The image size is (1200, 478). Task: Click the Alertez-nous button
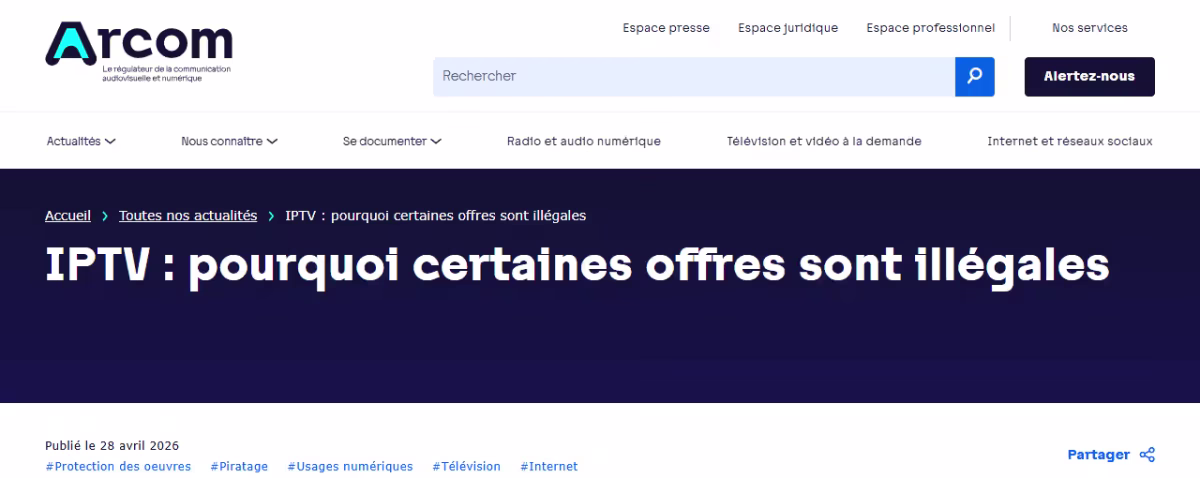point(1090,76)
